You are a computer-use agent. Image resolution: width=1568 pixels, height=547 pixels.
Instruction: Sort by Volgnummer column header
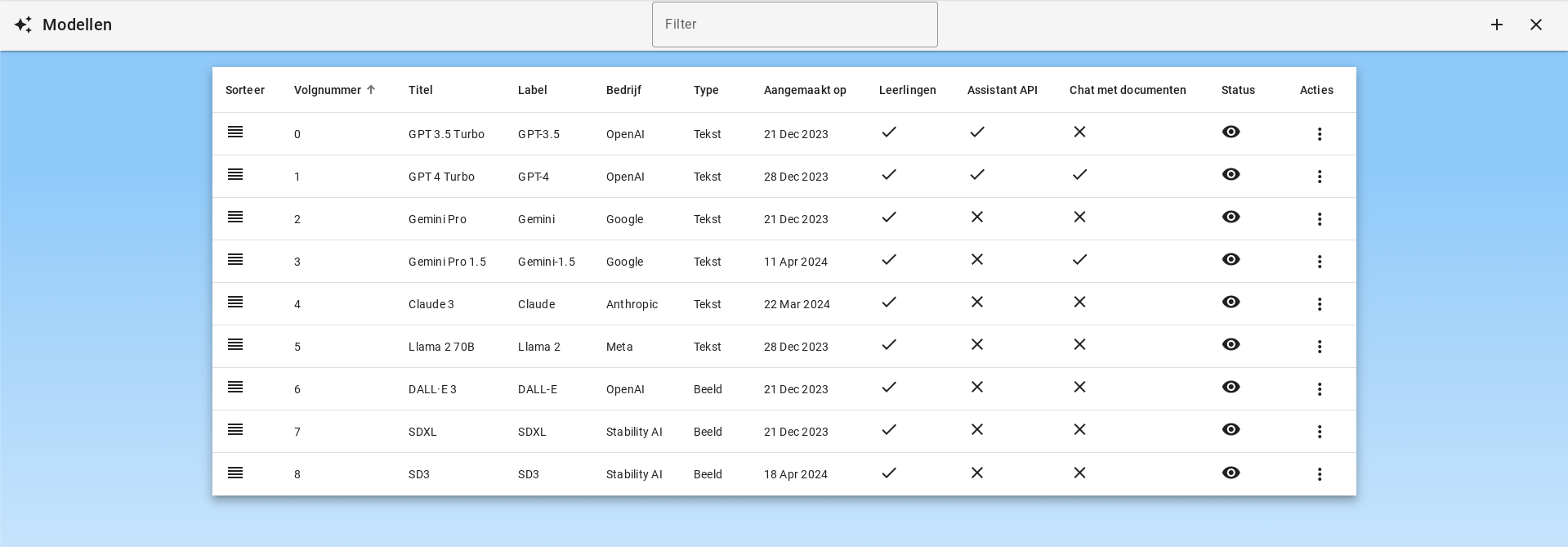pyautogui.click(x=328, y=90)
